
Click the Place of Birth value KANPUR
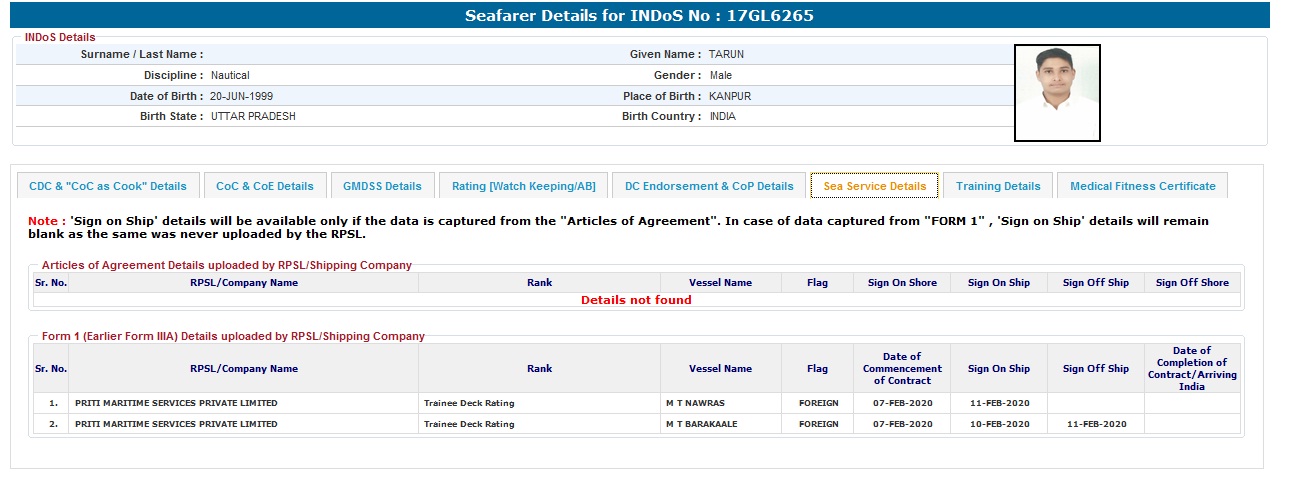tap(730, 96)
